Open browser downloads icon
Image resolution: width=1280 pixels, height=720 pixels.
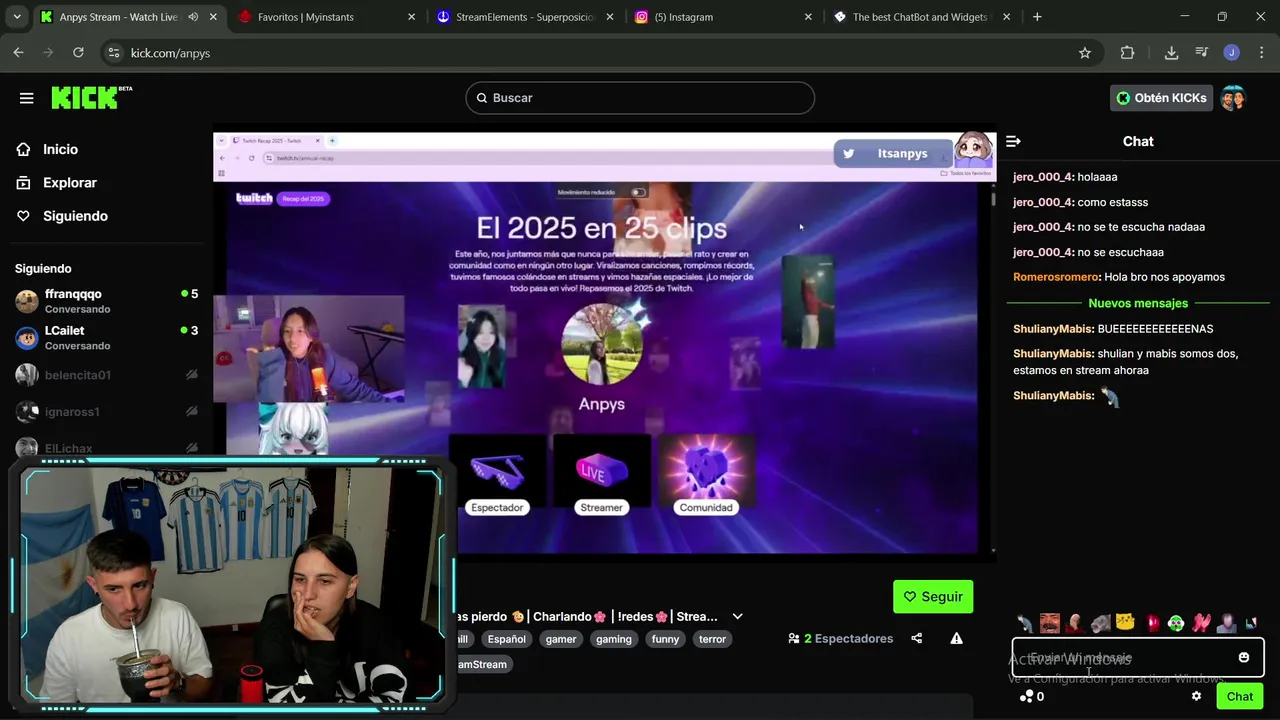[x=1171, y=53]
